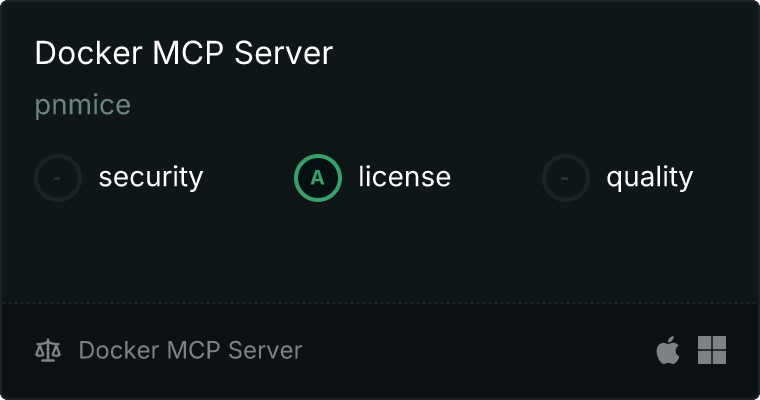Click the Docker MCP Server footer license text

click(x=190, y=350)
